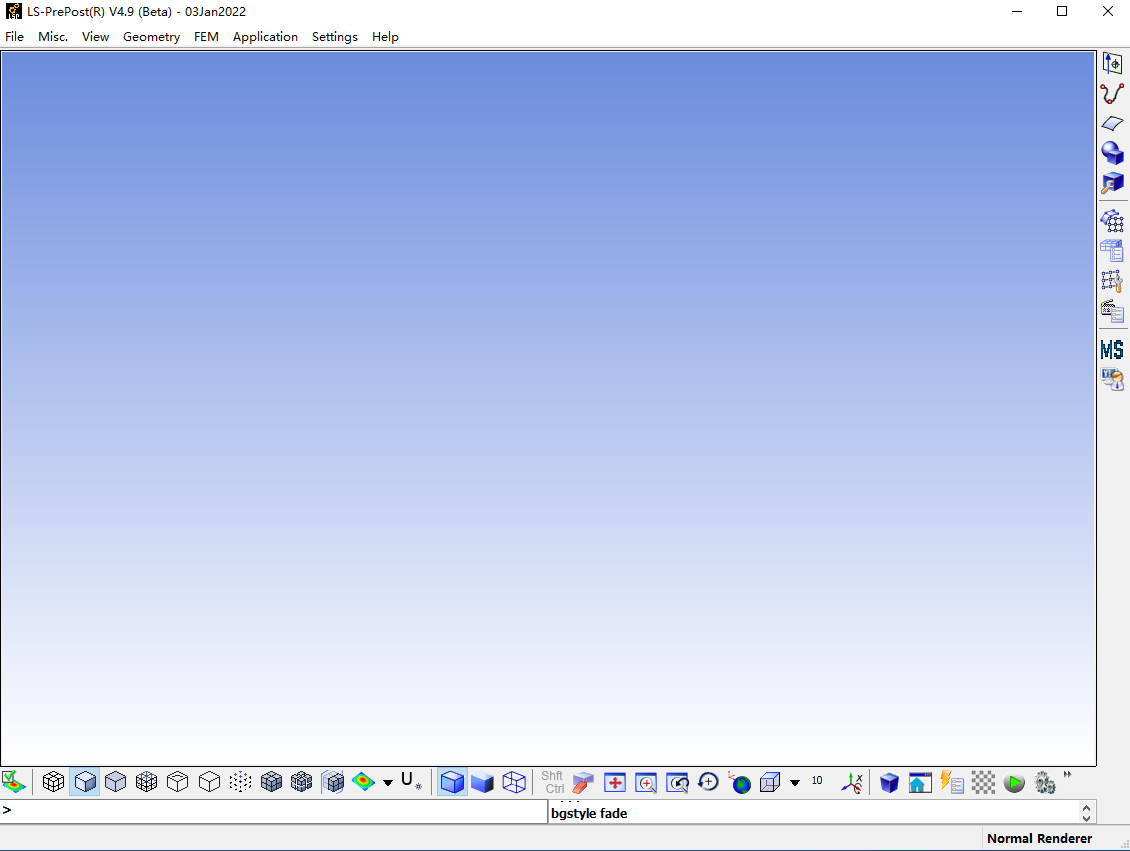The width and height of the screenshot is (1130, 851).
Task: Click the green play animate icon
Action: (1014, 782)
